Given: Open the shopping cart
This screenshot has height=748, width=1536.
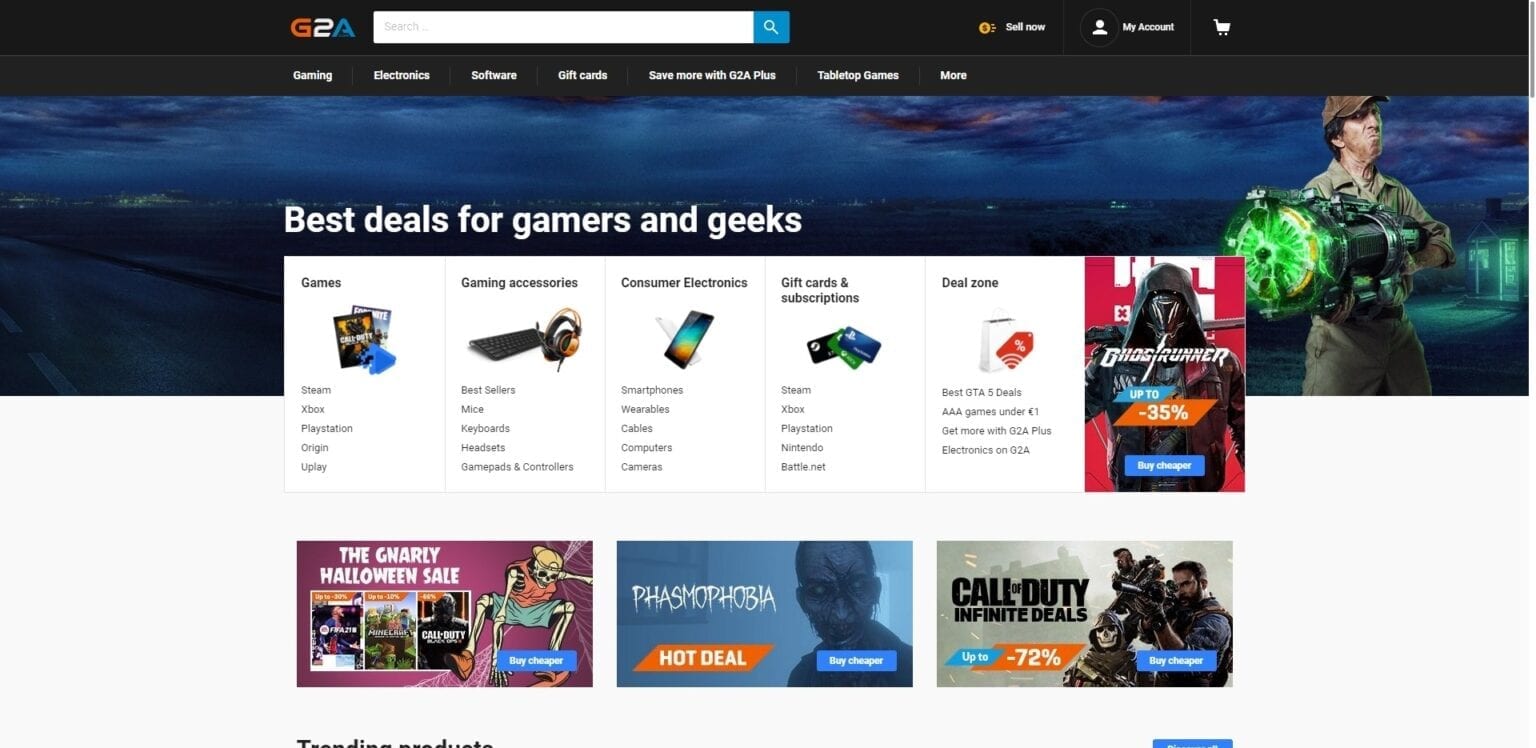Looking at the screenshot, I should tap(1221, 27).
